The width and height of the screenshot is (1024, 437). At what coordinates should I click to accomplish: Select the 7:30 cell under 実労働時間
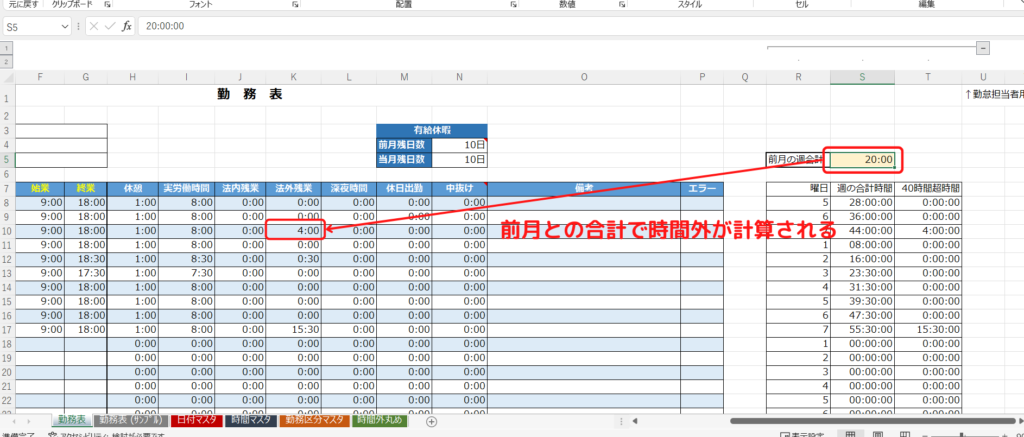186,274
